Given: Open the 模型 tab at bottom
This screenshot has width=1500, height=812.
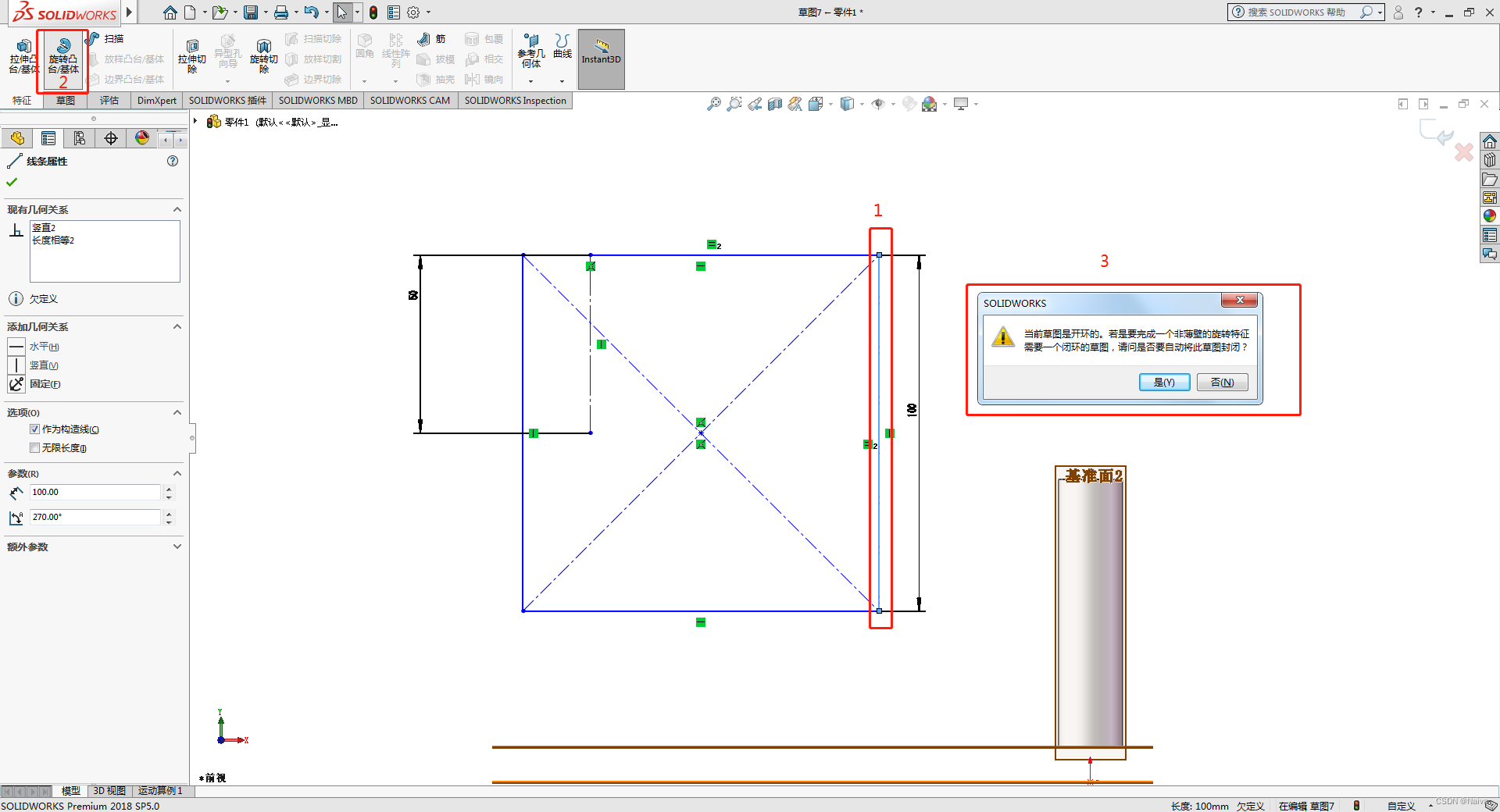Looking at the screenshot, I should pos(71,791).
